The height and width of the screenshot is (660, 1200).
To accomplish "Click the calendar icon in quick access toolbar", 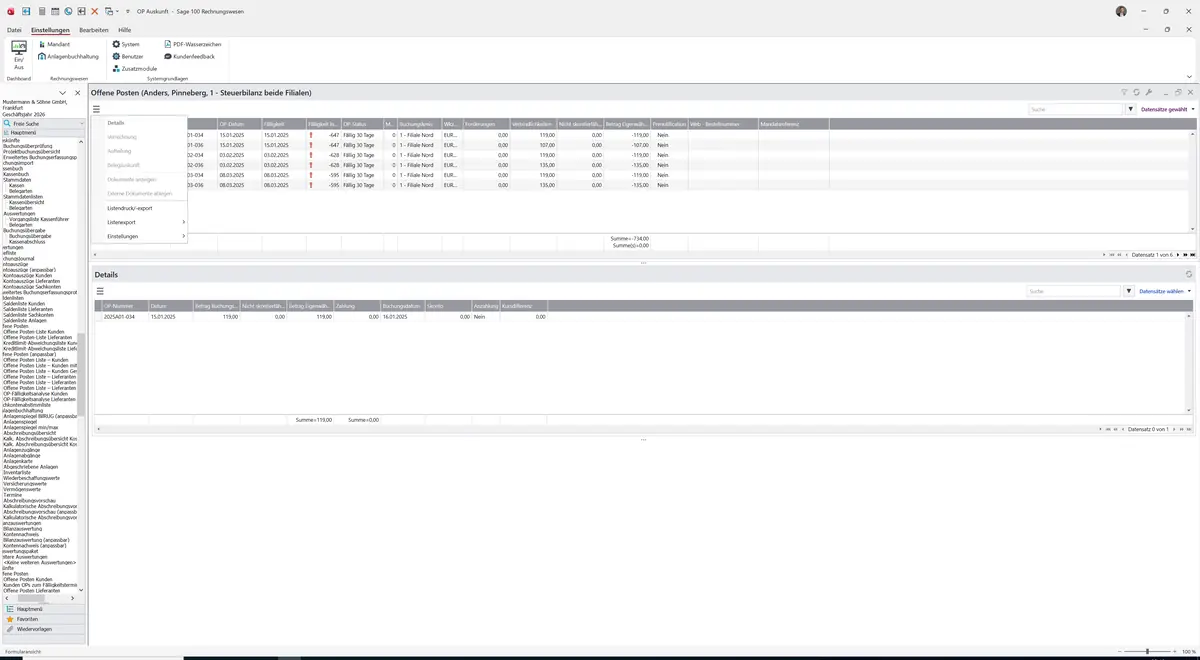I will tap(55, 11).
